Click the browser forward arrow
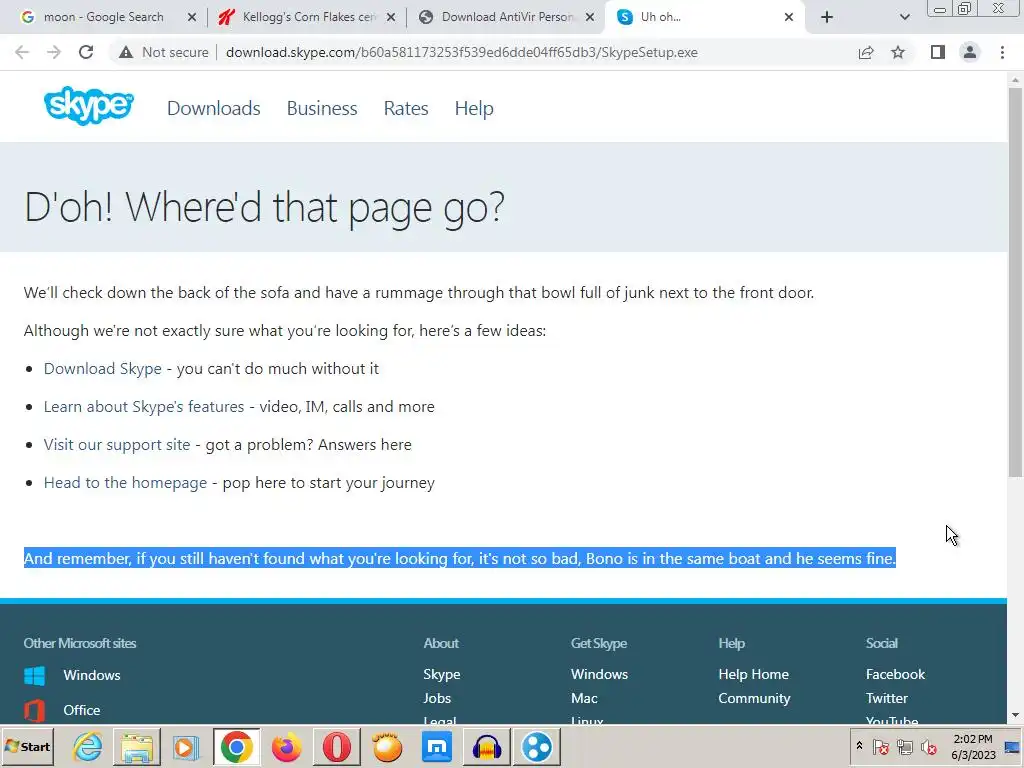This screenshot has height=768, width=1024. coord(54,52)
